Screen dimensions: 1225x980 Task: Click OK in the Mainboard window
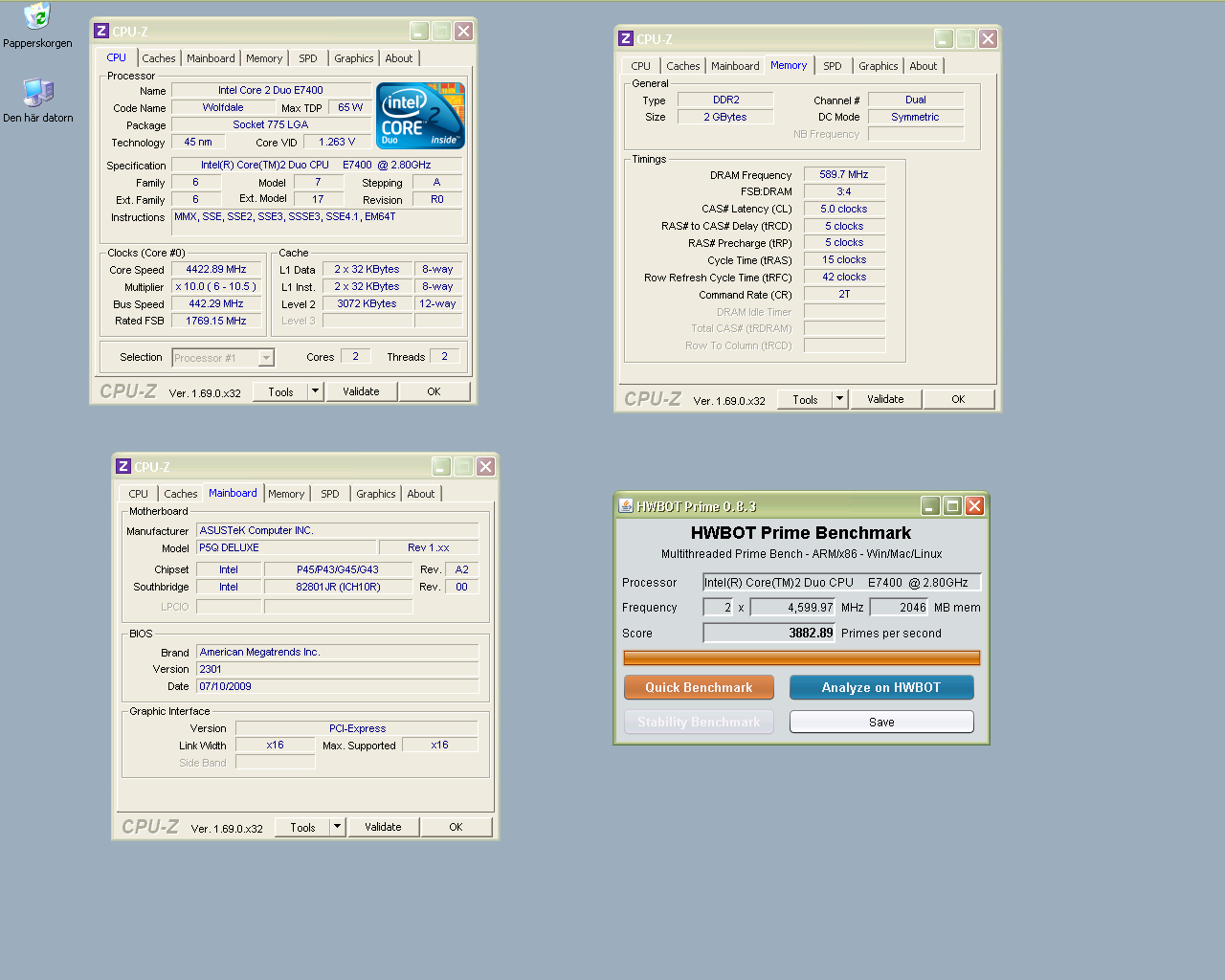click(456, 827)
